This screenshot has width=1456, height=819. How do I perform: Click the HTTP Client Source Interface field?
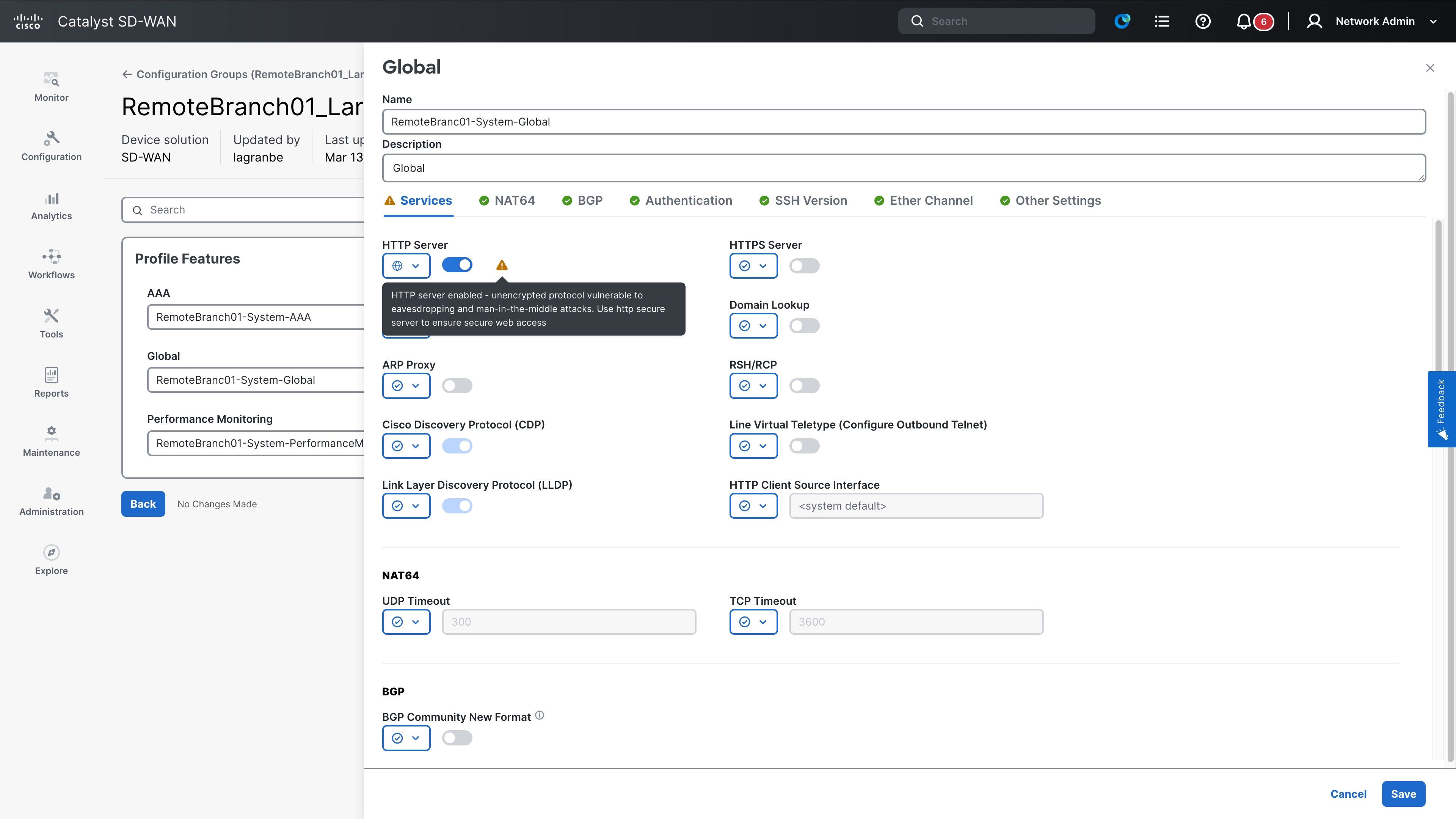pyautogui.click(x=916, y=506)
